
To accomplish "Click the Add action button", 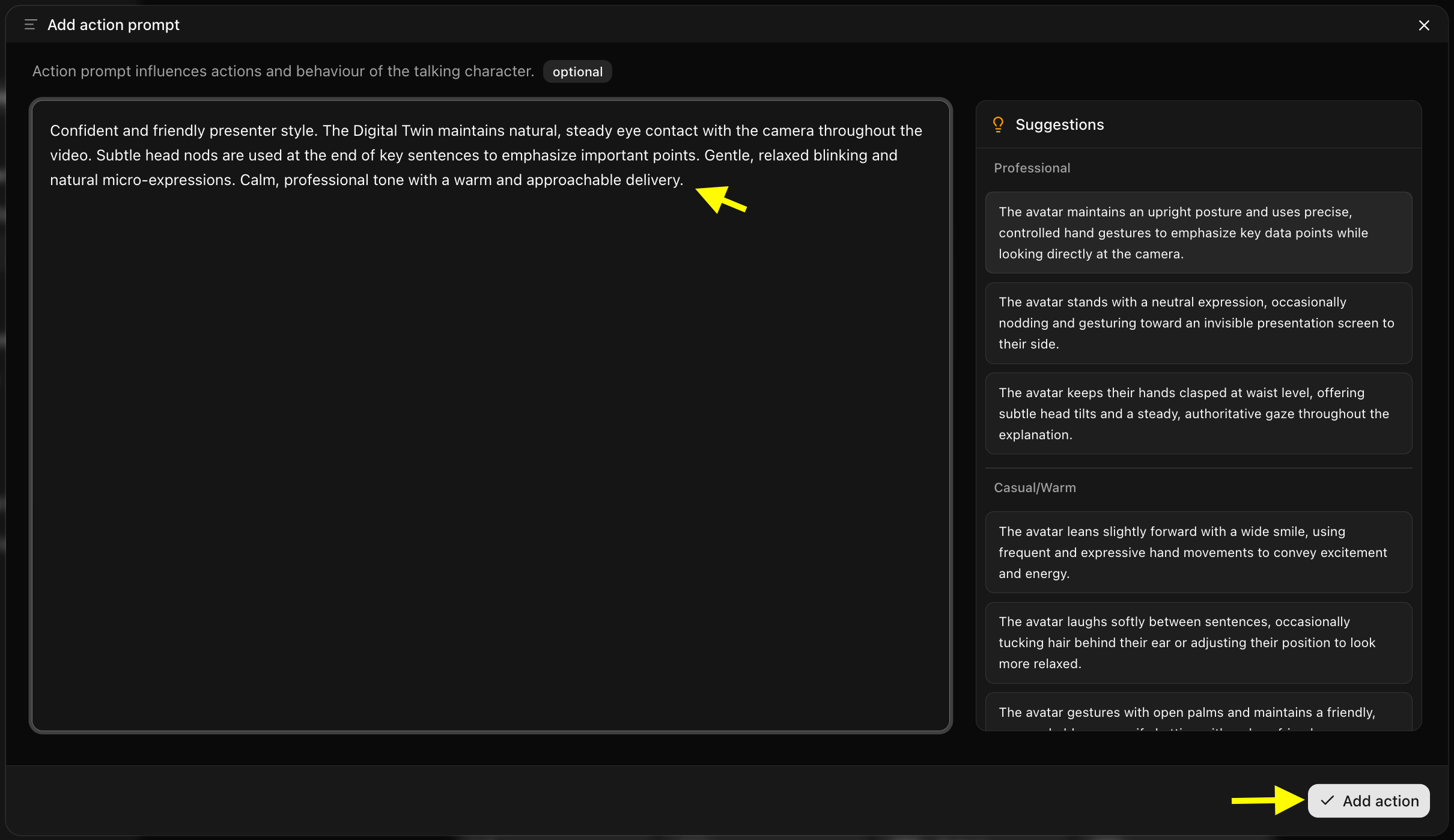I will coord(1369,801).
